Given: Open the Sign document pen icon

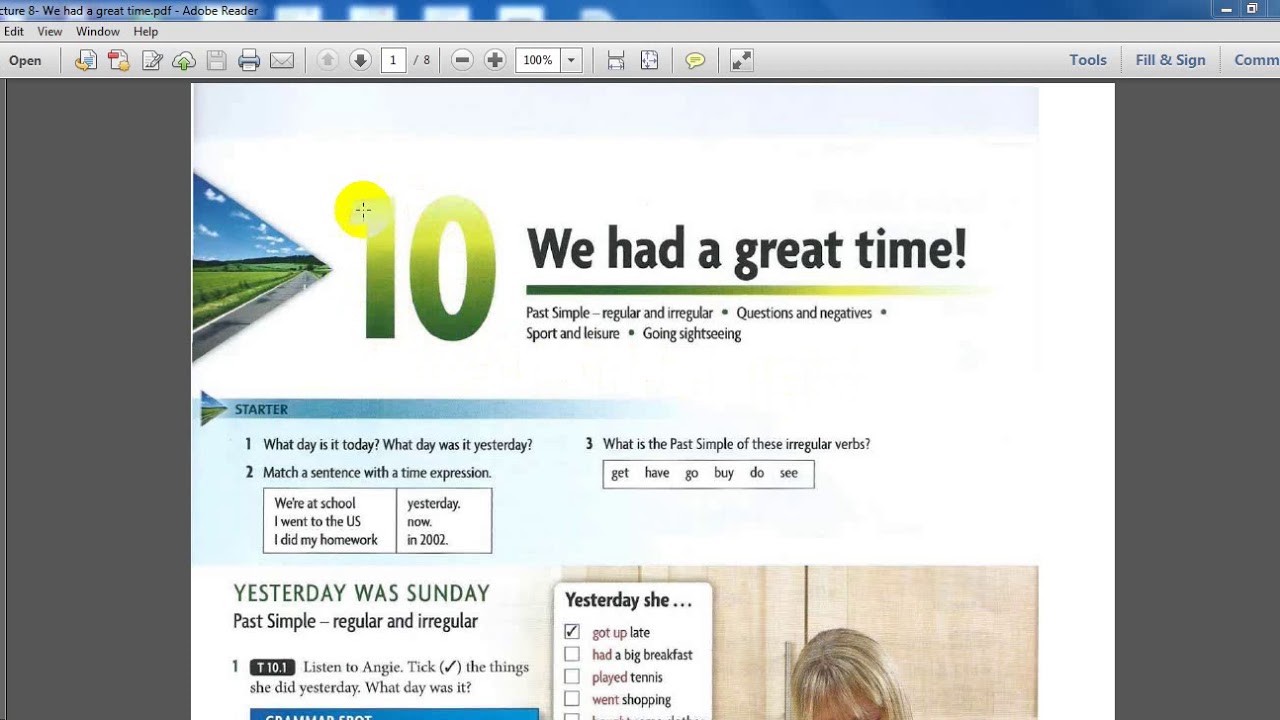Looking at the screenshot, I should click(152, 60).
